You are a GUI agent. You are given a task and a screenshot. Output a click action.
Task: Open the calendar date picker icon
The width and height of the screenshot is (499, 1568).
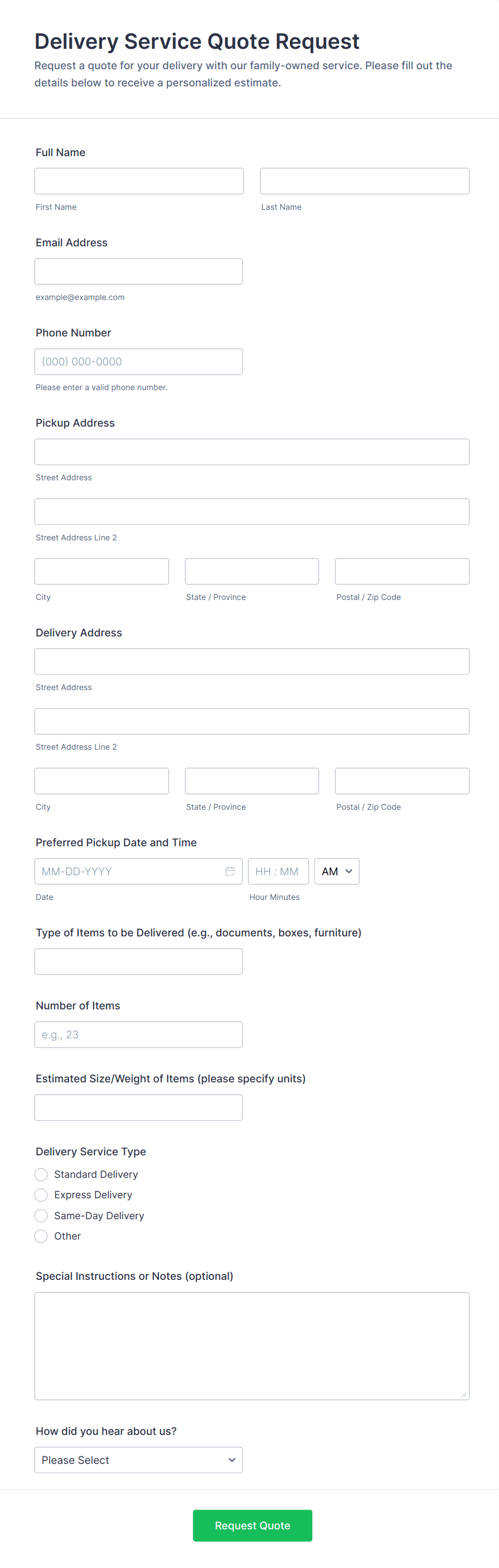point(230,871)
